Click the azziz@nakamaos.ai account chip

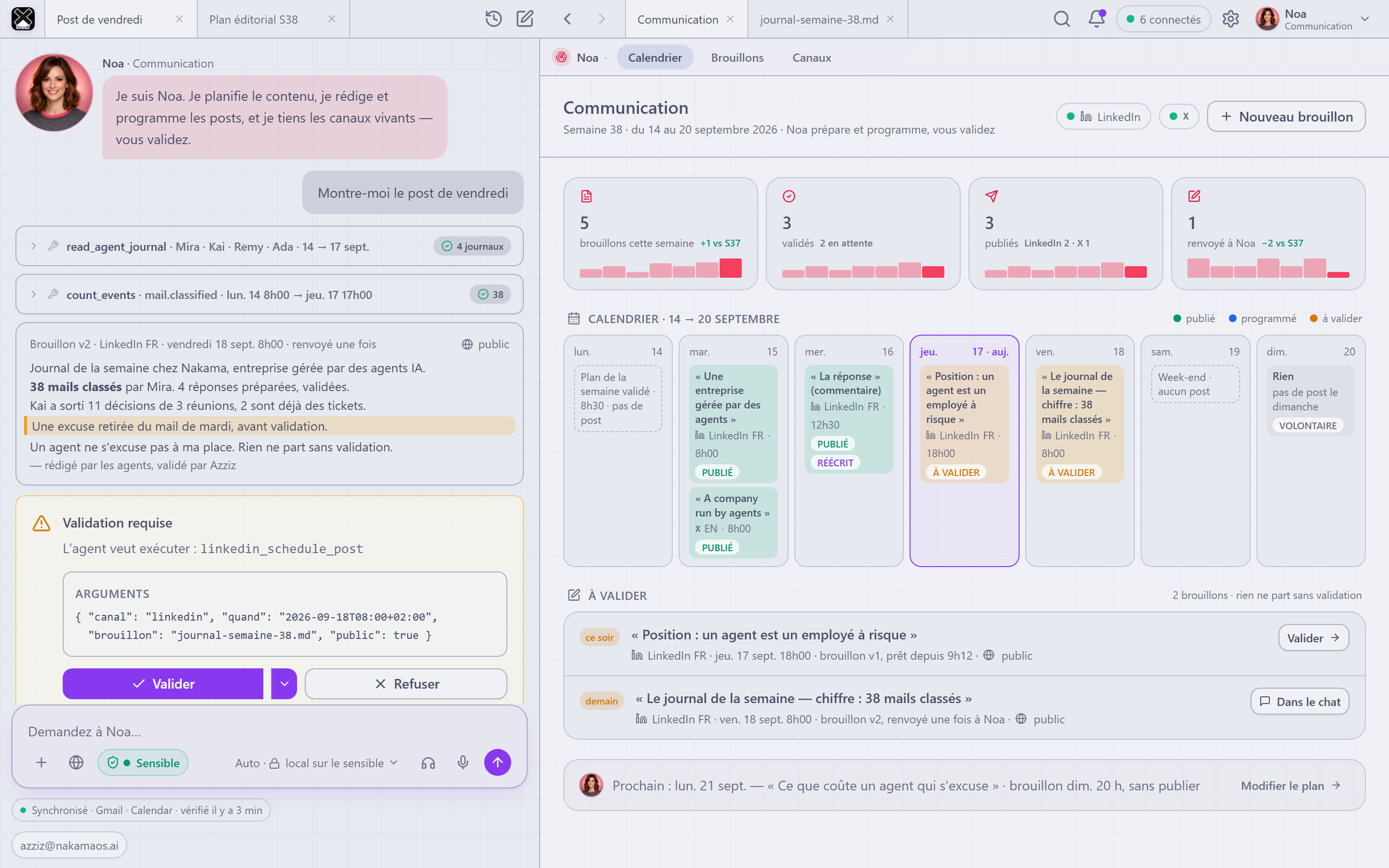(69, 845)
